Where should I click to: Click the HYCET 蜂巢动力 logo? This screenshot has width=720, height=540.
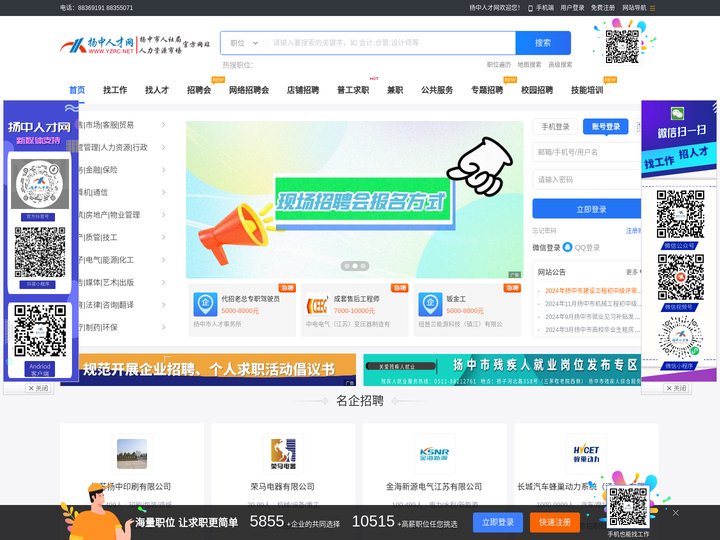tap(586, 454)
